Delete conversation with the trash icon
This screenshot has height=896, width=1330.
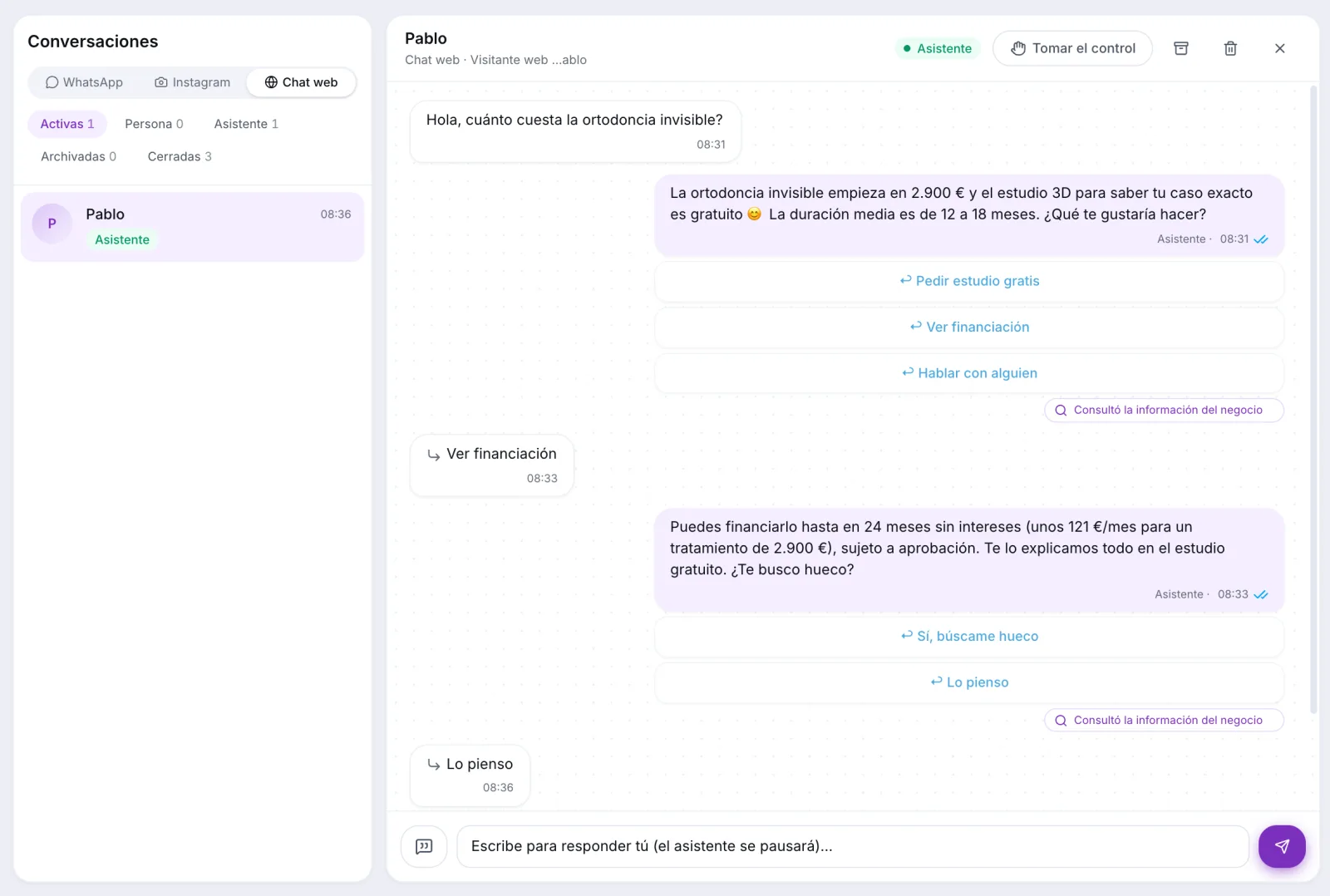click(x=1230, y=48)
